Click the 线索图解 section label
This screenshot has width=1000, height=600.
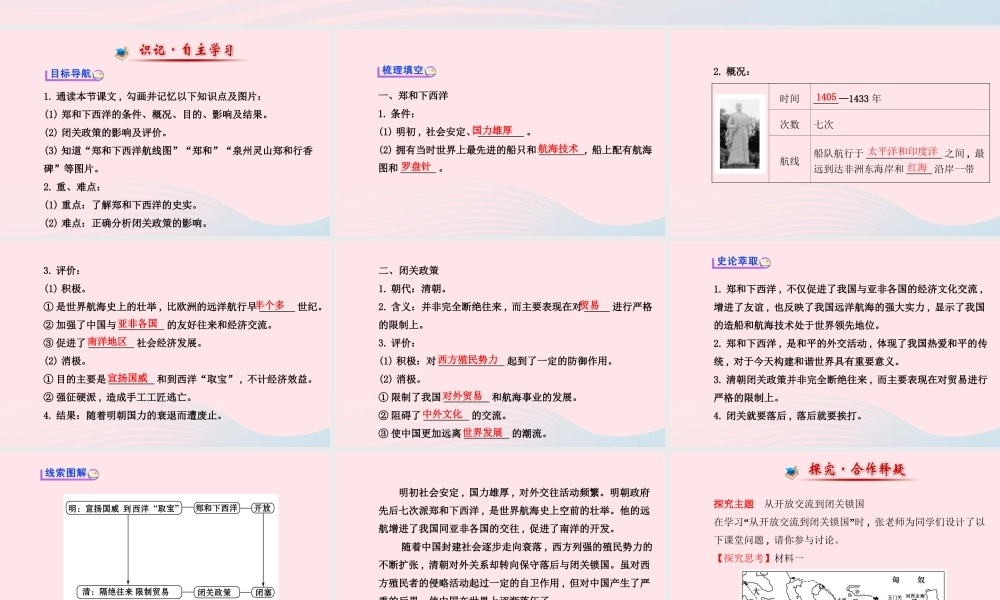click(x=66, y=472)
